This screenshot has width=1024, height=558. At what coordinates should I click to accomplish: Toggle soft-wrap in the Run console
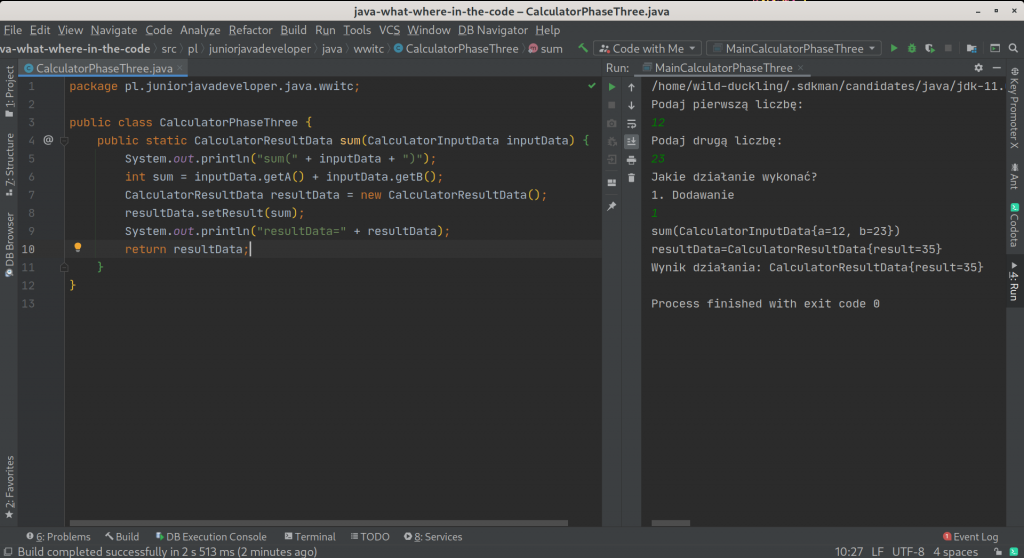coord(631,123)
